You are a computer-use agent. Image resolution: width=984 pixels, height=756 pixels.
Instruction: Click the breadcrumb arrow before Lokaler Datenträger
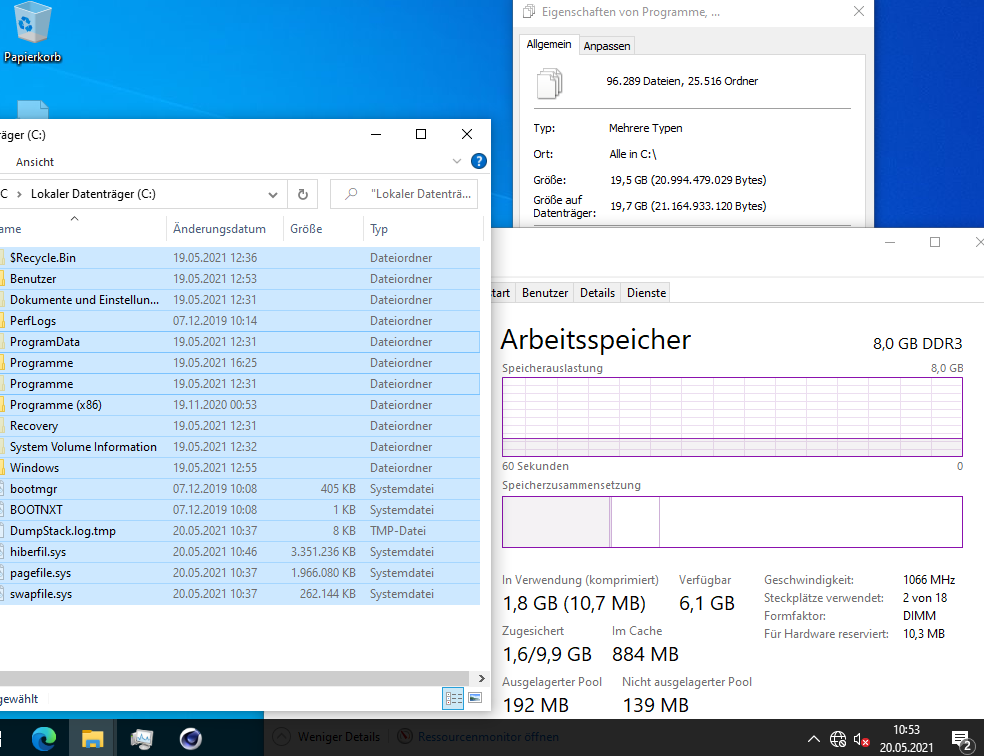[19, 194]
